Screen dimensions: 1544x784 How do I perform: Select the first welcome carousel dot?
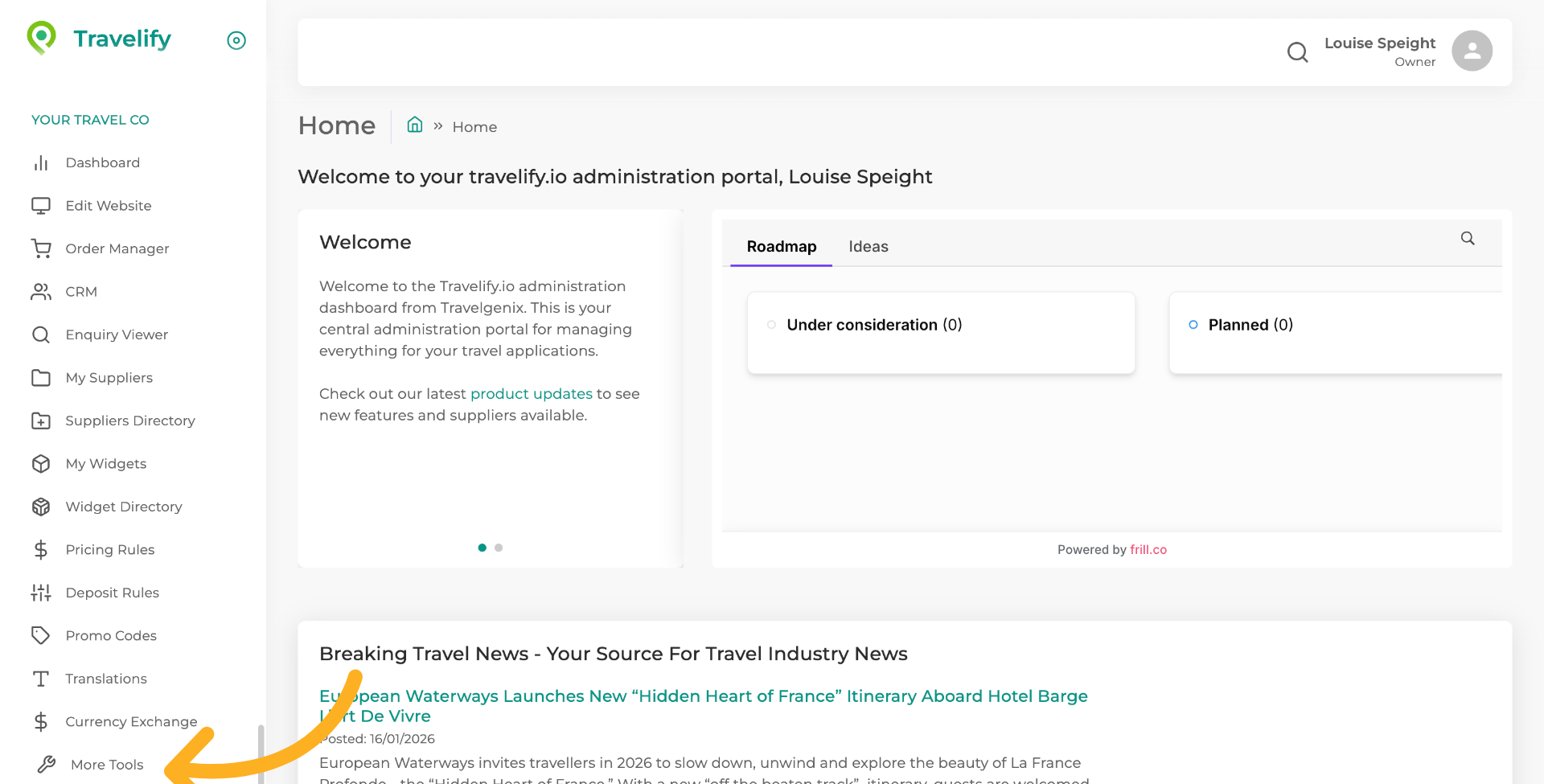click(482, 548)
